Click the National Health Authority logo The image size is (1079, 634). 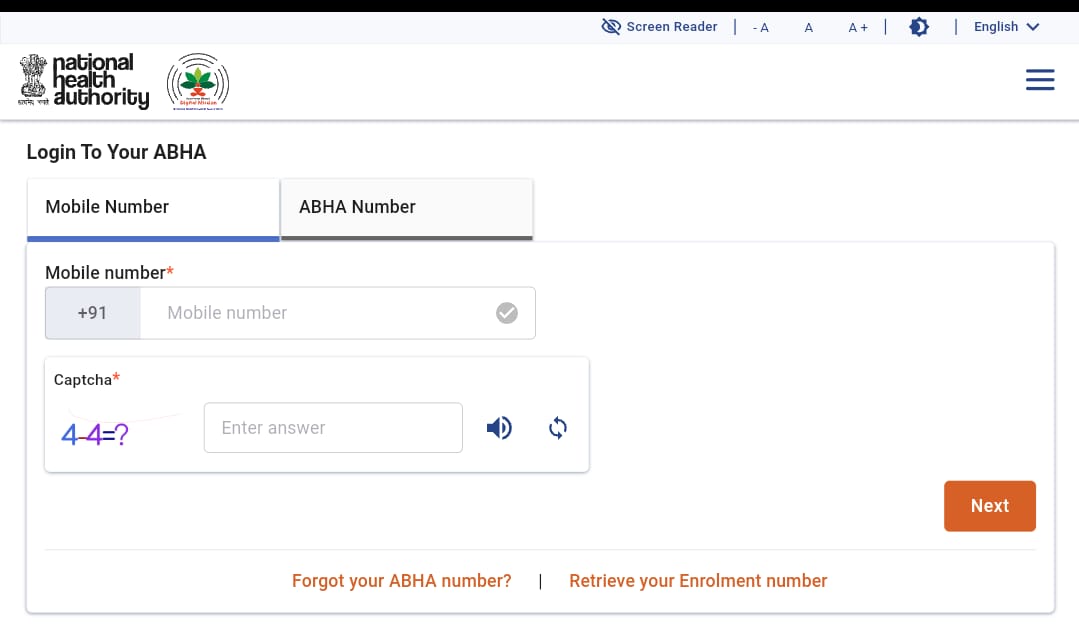(x=84, y=81)
